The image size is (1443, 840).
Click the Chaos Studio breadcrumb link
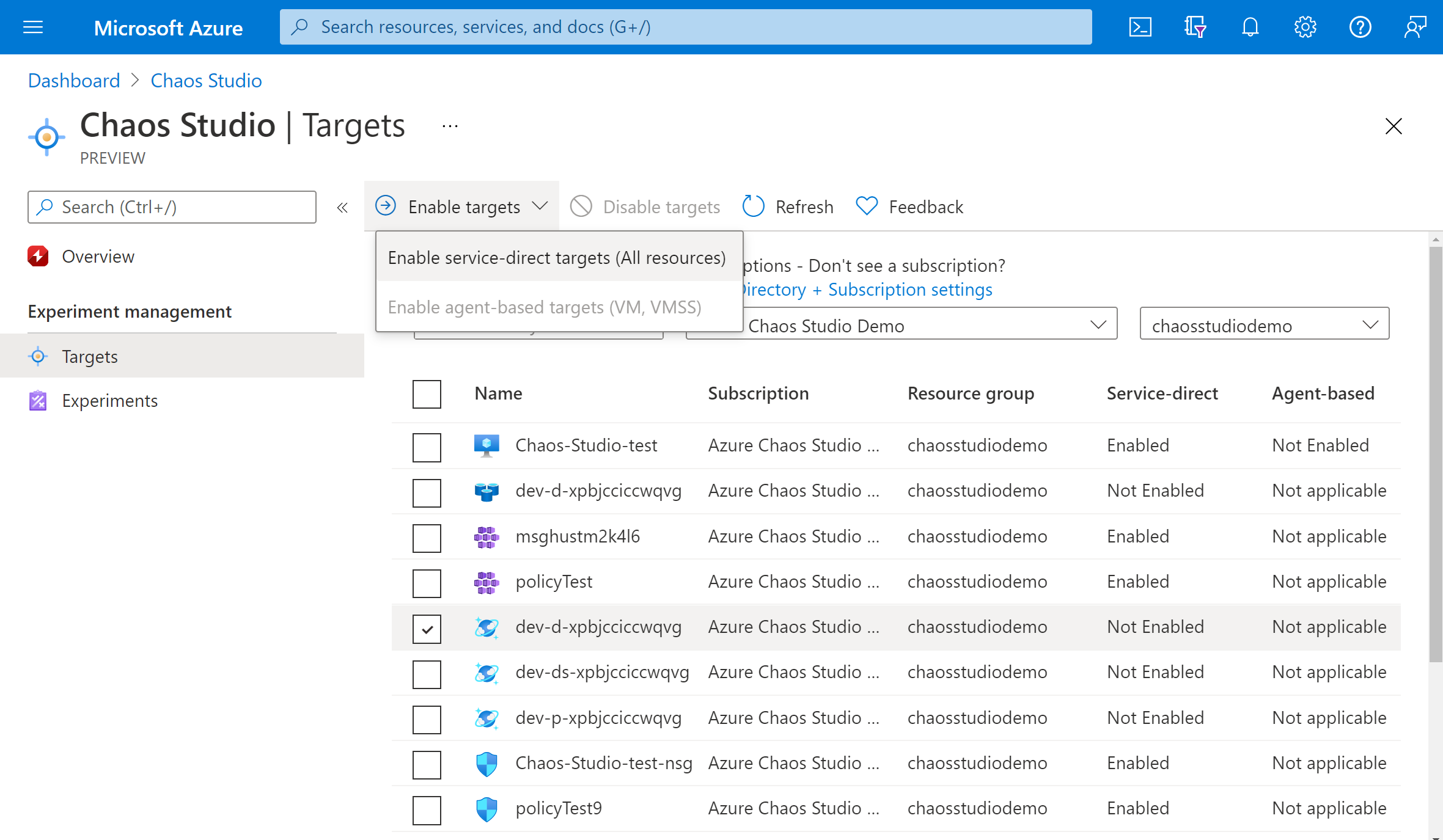click(x=206, y=81)
